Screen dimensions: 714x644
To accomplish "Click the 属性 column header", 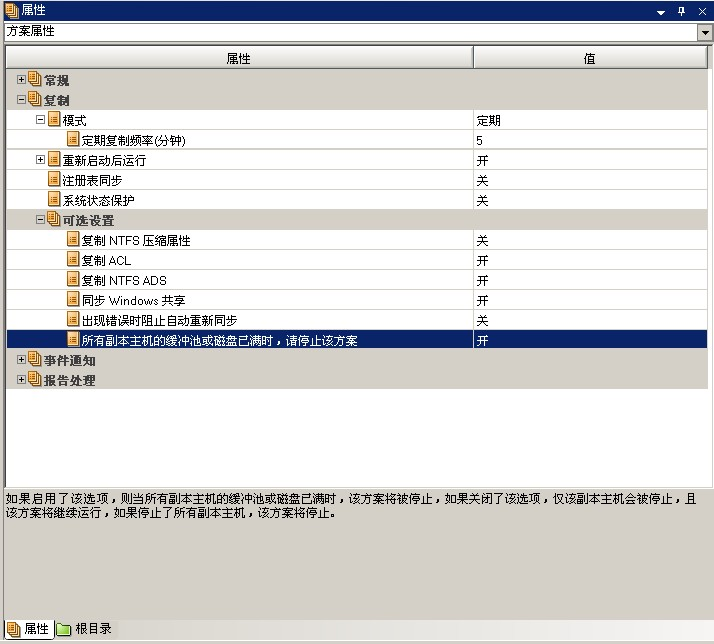I will [x=240, y=58].
